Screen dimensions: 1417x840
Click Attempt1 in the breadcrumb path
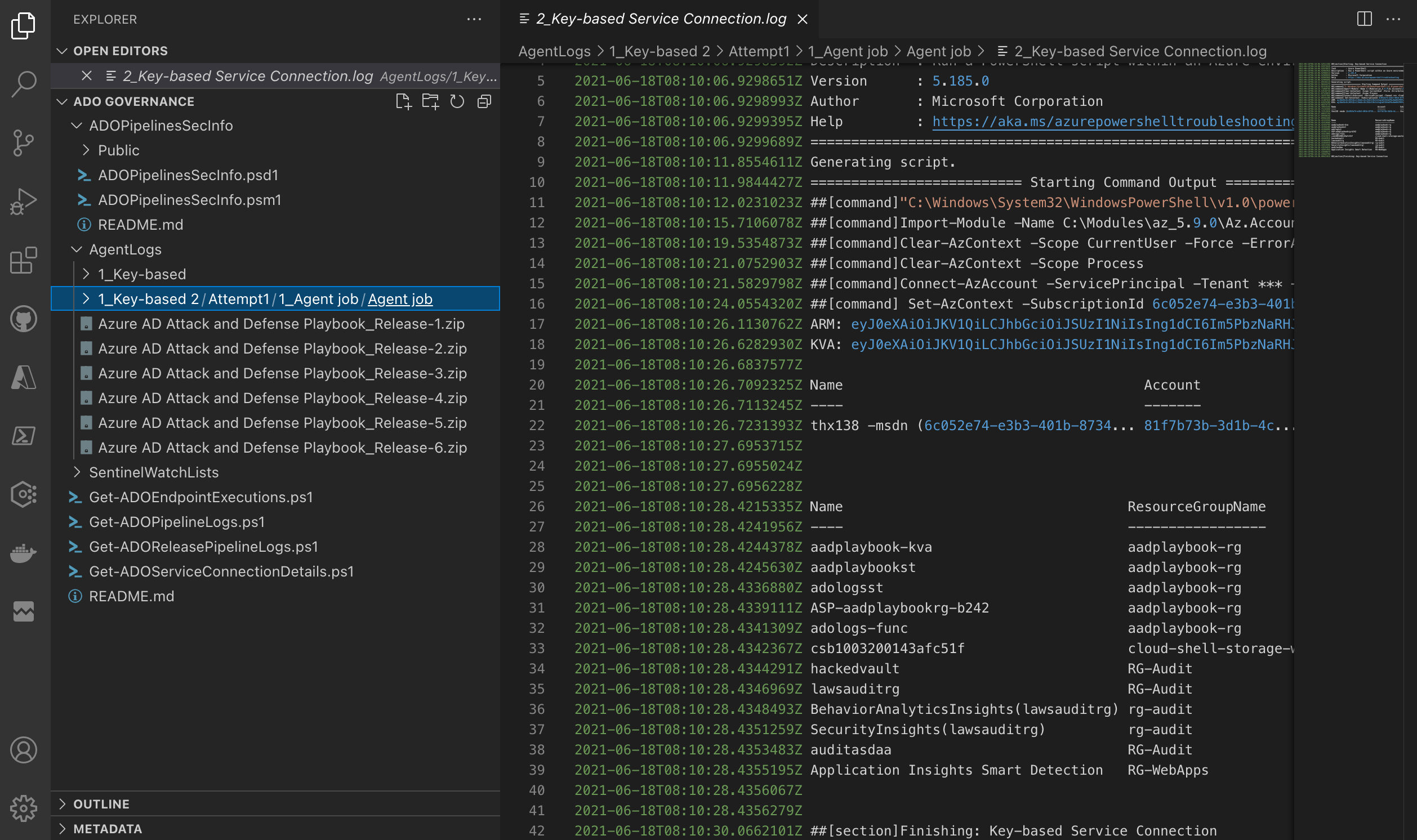[x=759, y=51]
